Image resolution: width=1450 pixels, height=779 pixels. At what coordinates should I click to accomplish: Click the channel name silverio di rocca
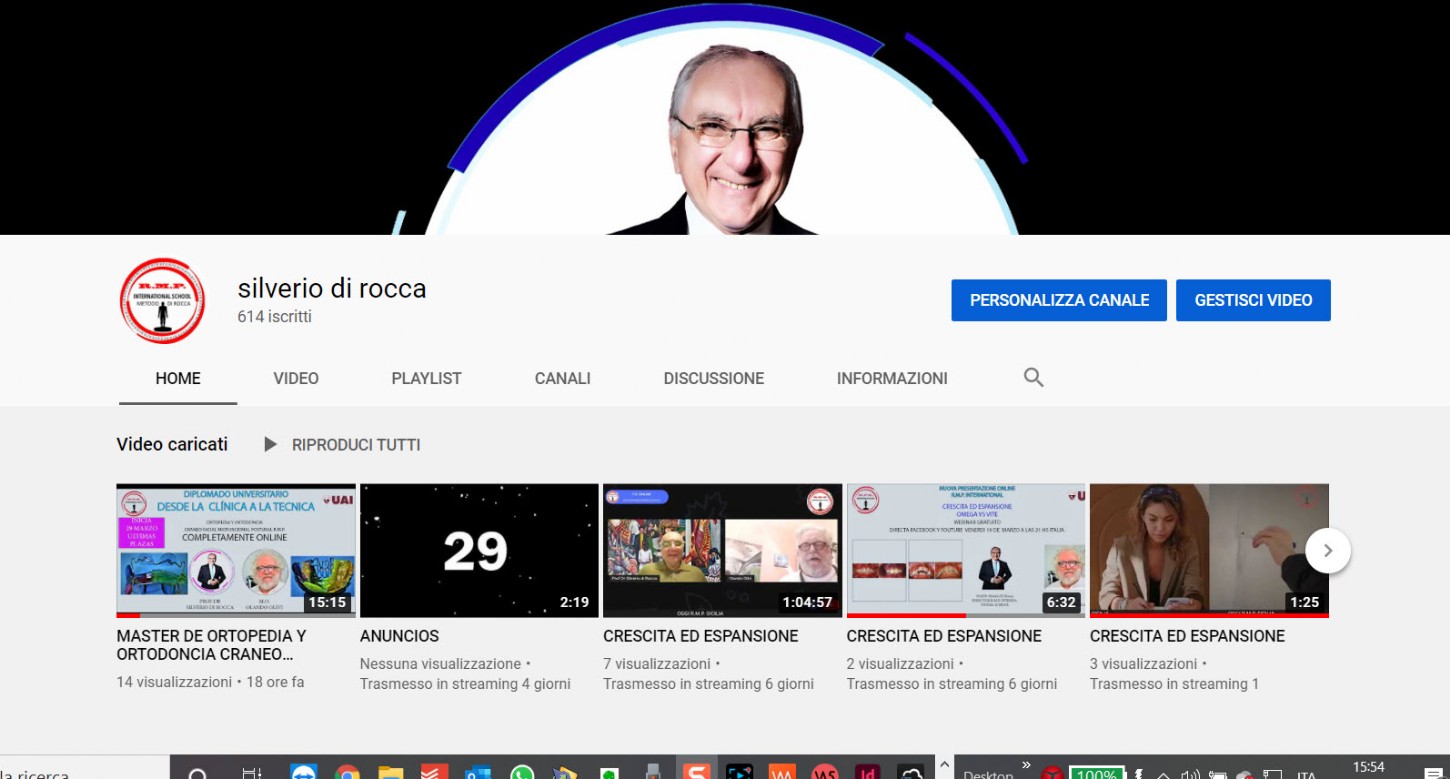point(332,289)
